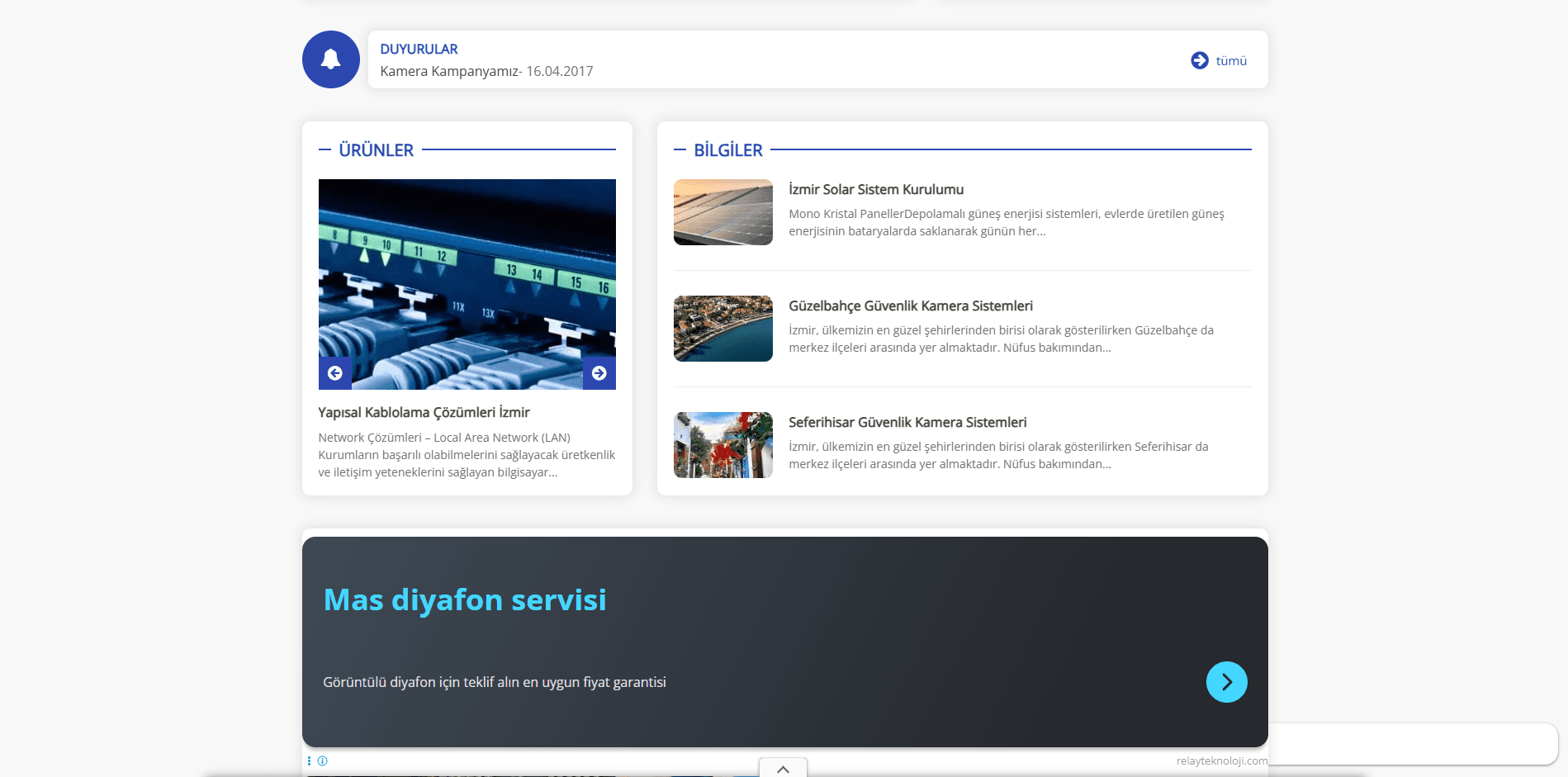This screenshot has height=777, width=1568.
Task: Click the ÜRÜNLER section heading
Action: (376, 150)
